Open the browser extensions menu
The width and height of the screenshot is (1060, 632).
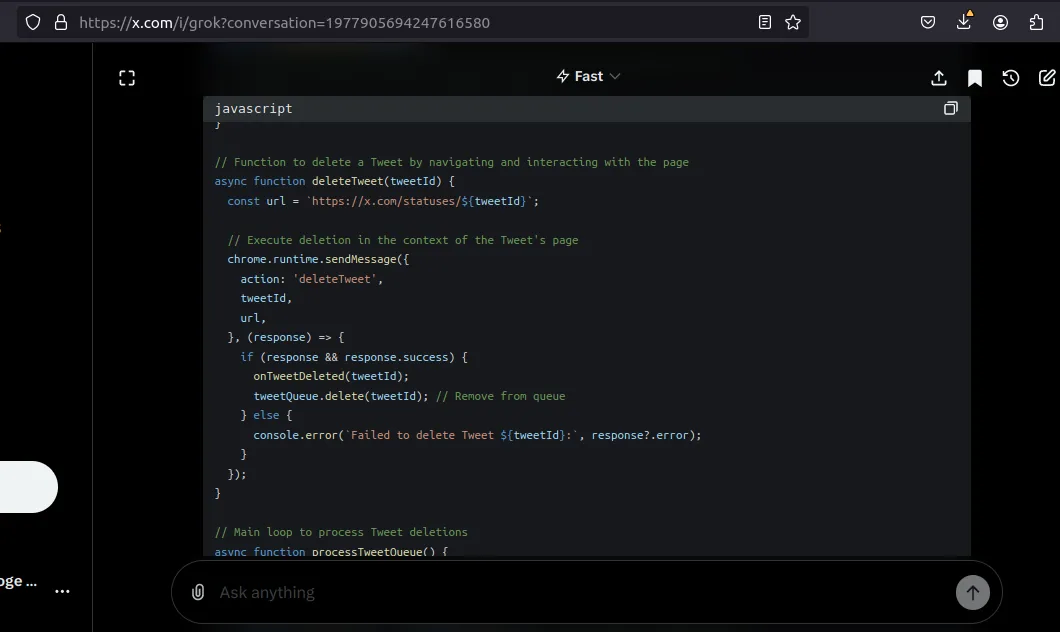[x=1036, y=22]
